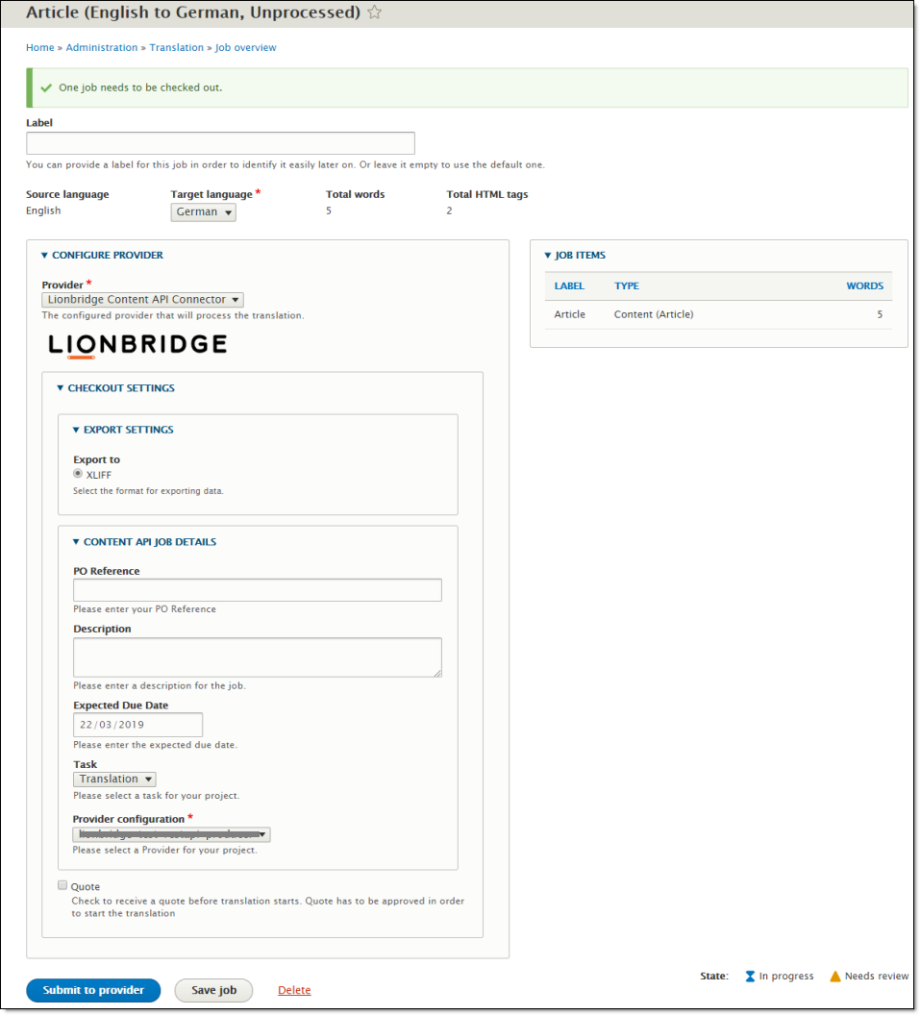Viewport: 920px width, 1015px height.
Task: Click the green checkmark status icon
Action: coord(46,88)
